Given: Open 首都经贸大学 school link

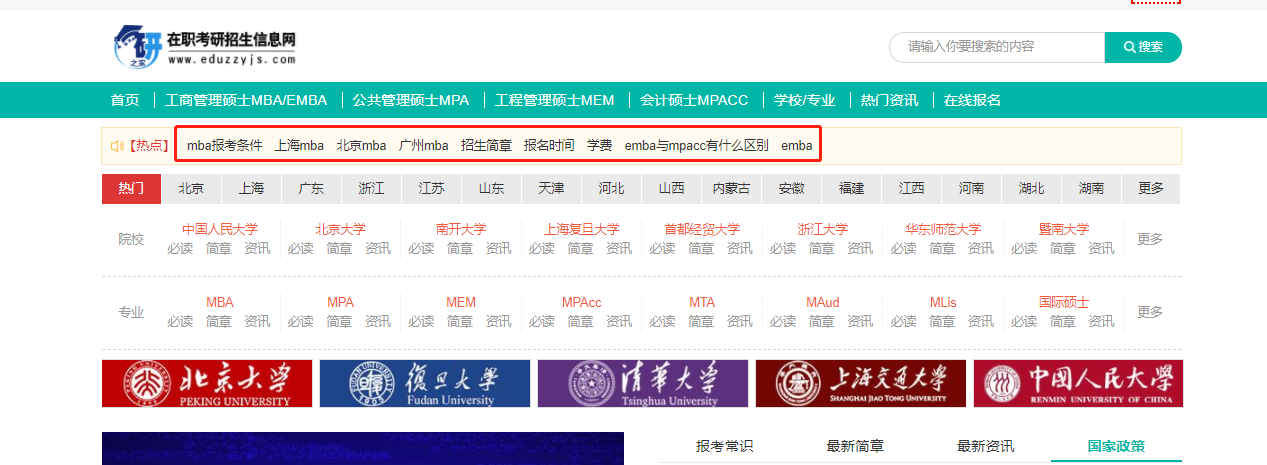Looking at the screenshot, I should pos(702,229).
